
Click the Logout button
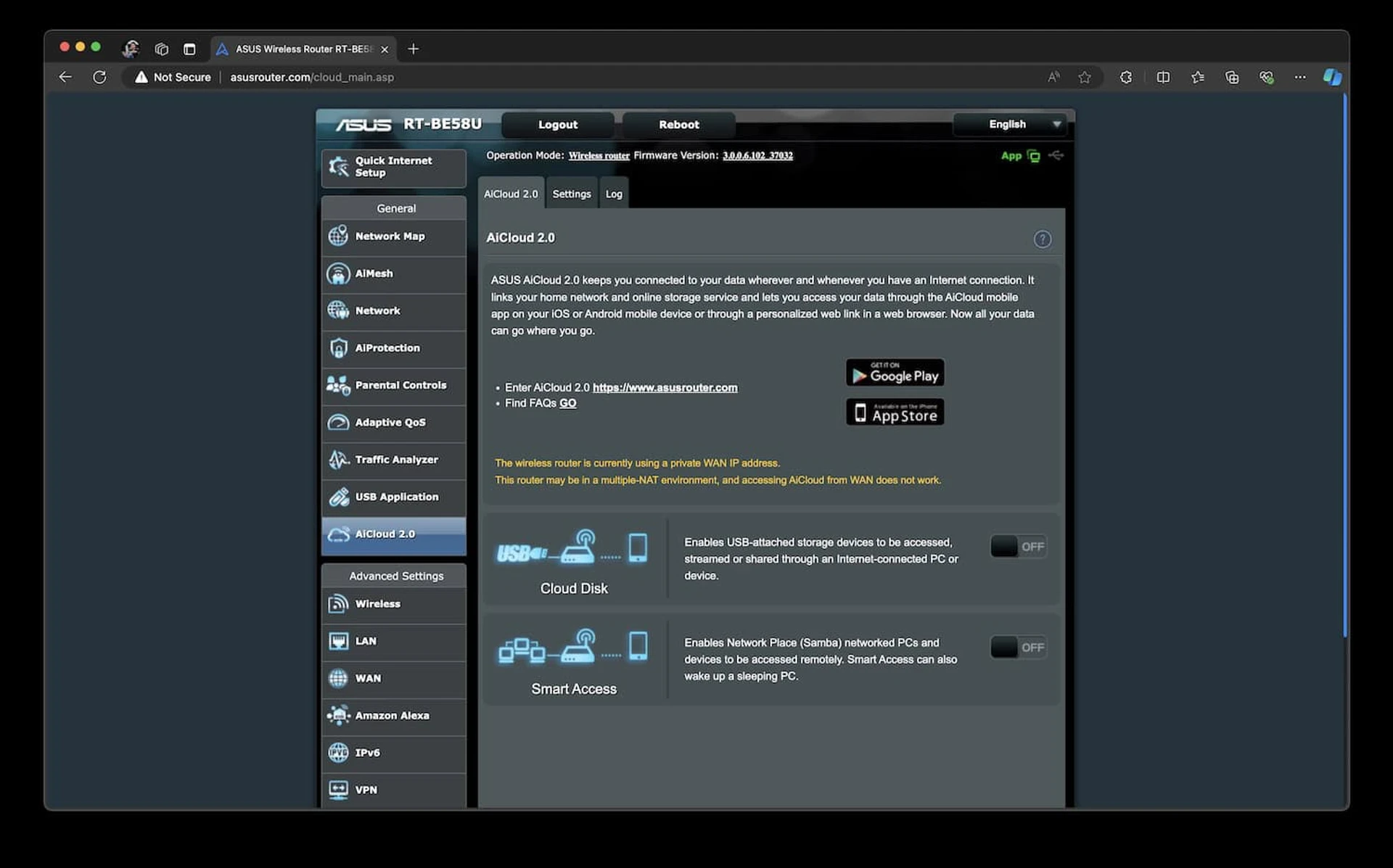click(558, 125)
